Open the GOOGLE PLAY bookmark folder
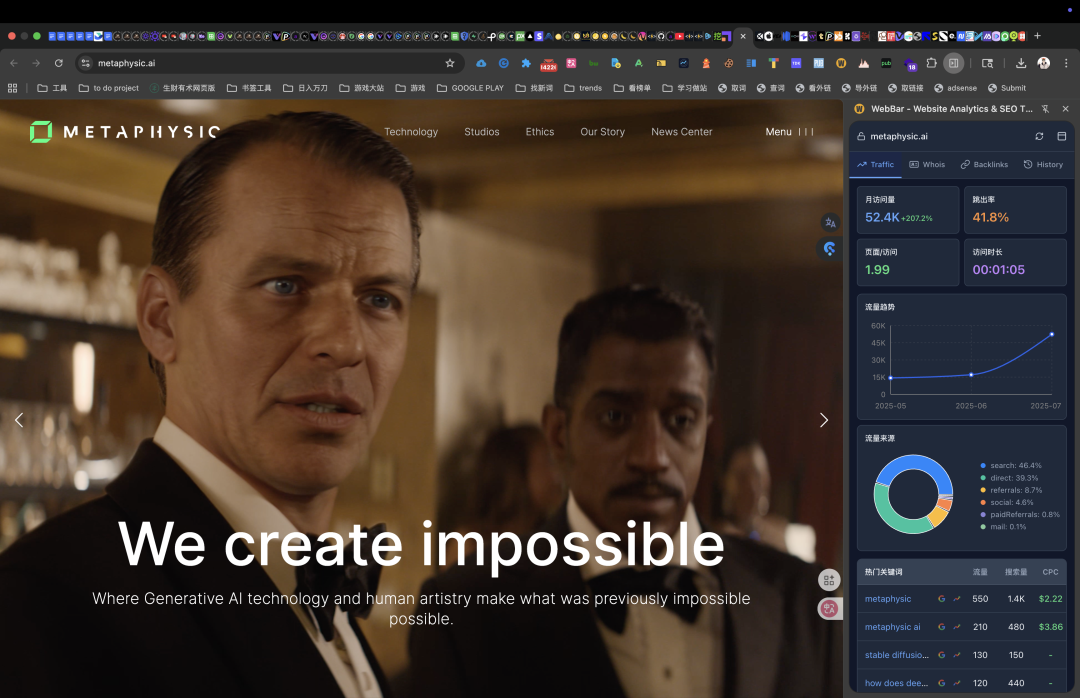Screen dimensions: 1080x698 470,88
